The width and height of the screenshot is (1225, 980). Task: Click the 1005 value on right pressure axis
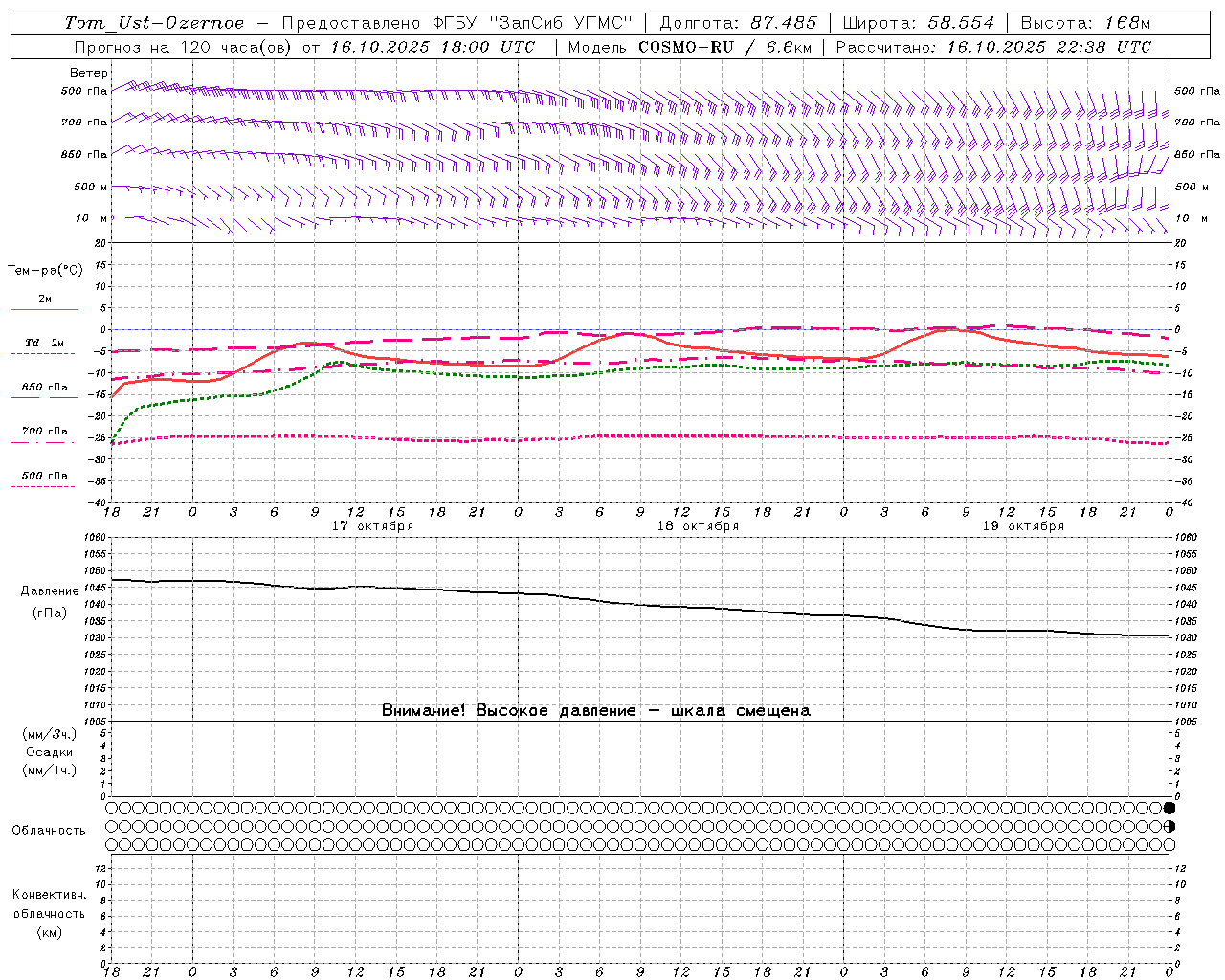(1185, 721)
